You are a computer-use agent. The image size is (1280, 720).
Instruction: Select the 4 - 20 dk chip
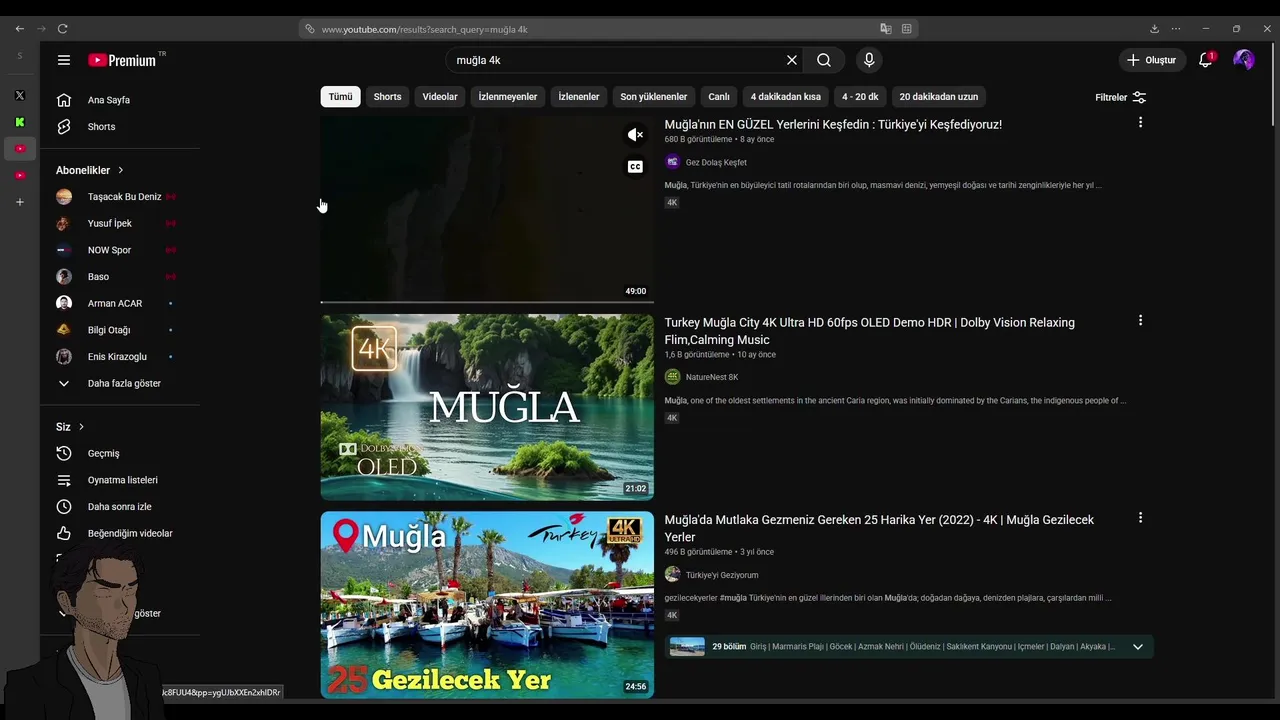(860, 97)
